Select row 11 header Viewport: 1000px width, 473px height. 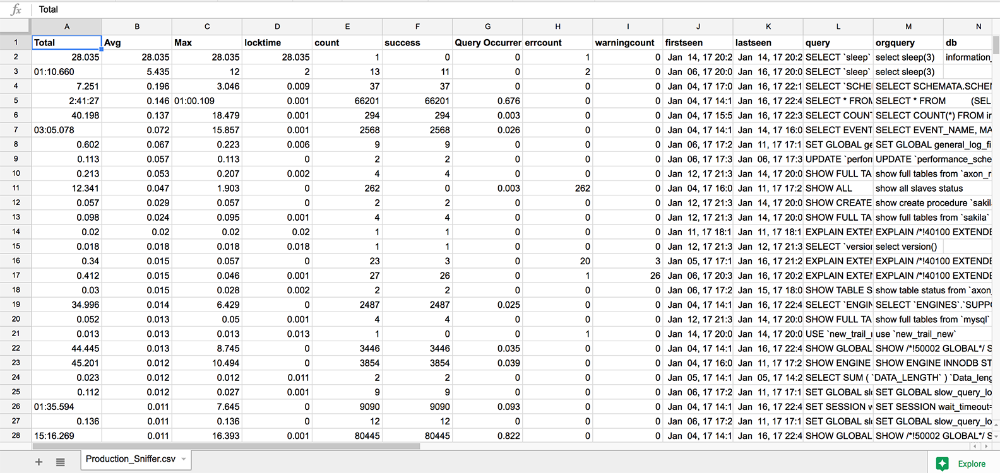click(x=15, y=189)
